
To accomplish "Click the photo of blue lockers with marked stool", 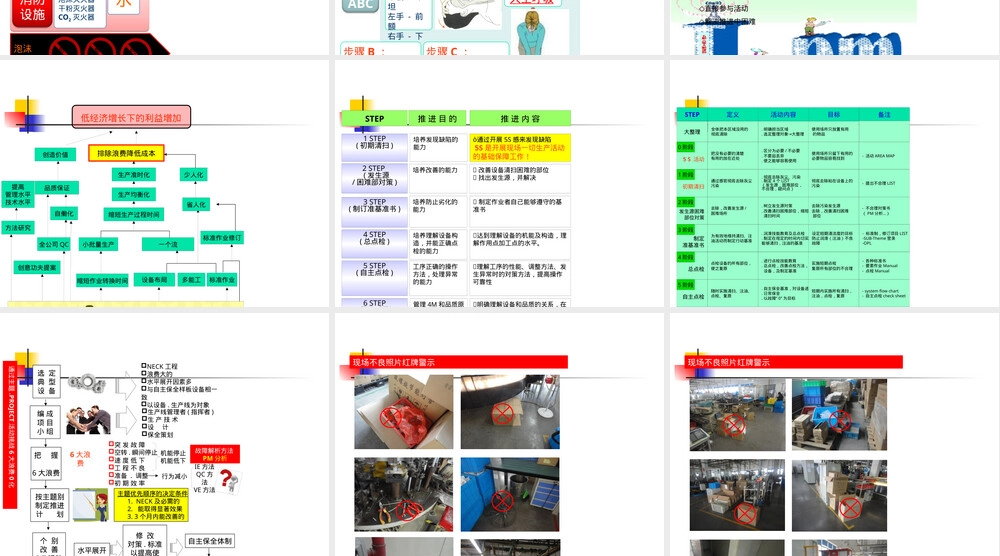I will coord(510,494).
